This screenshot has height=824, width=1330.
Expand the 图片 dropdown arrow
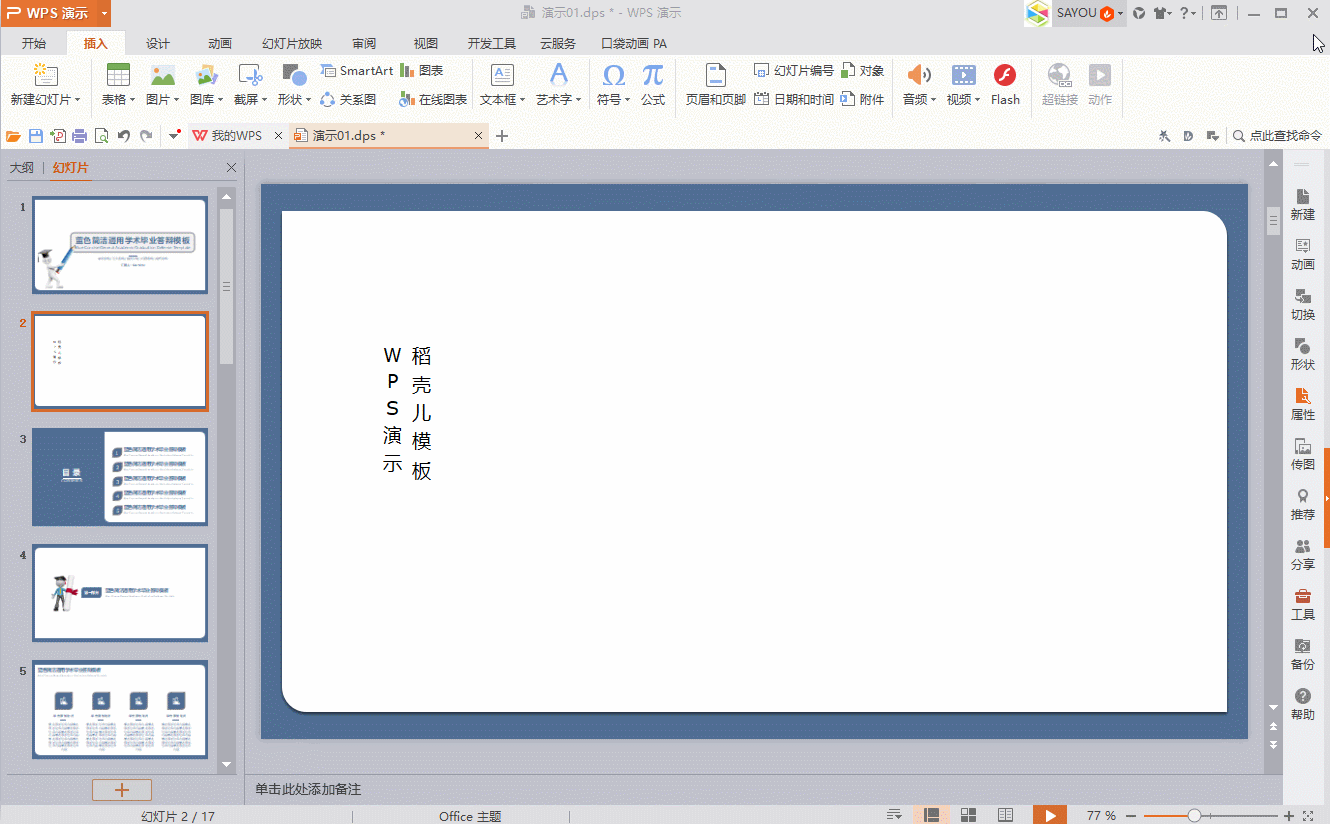point(176,100)
